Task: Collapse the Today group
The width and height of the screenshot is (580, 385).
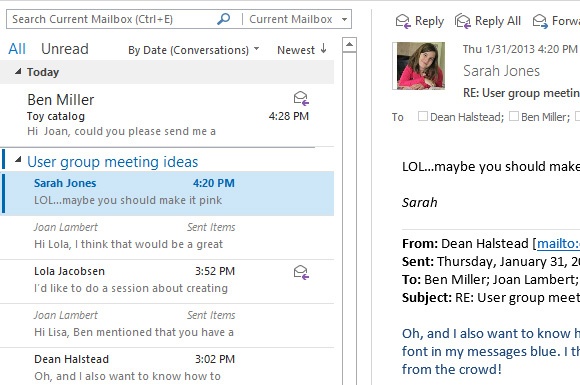Action: [x=18, y=71]
